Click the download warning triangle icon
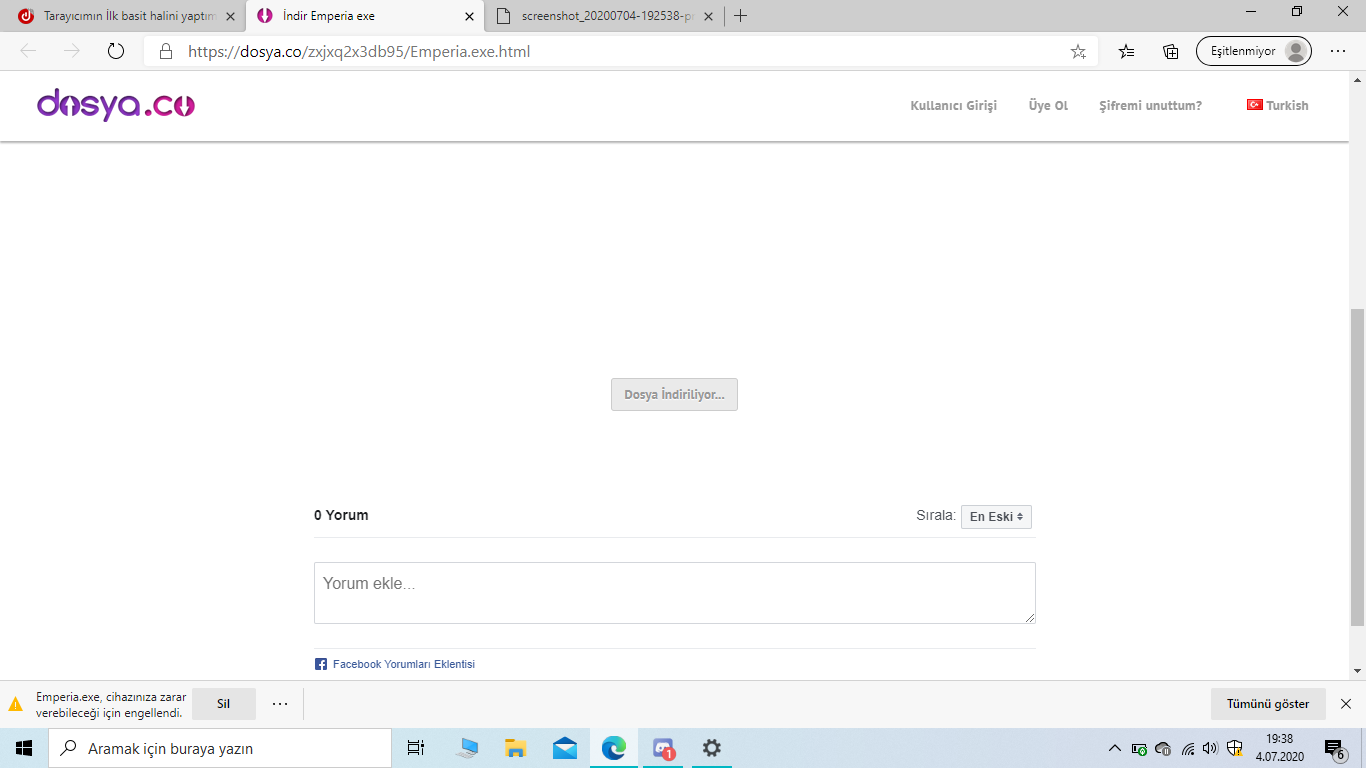Viewport: 1366px width, 768px height. (15, 704)
